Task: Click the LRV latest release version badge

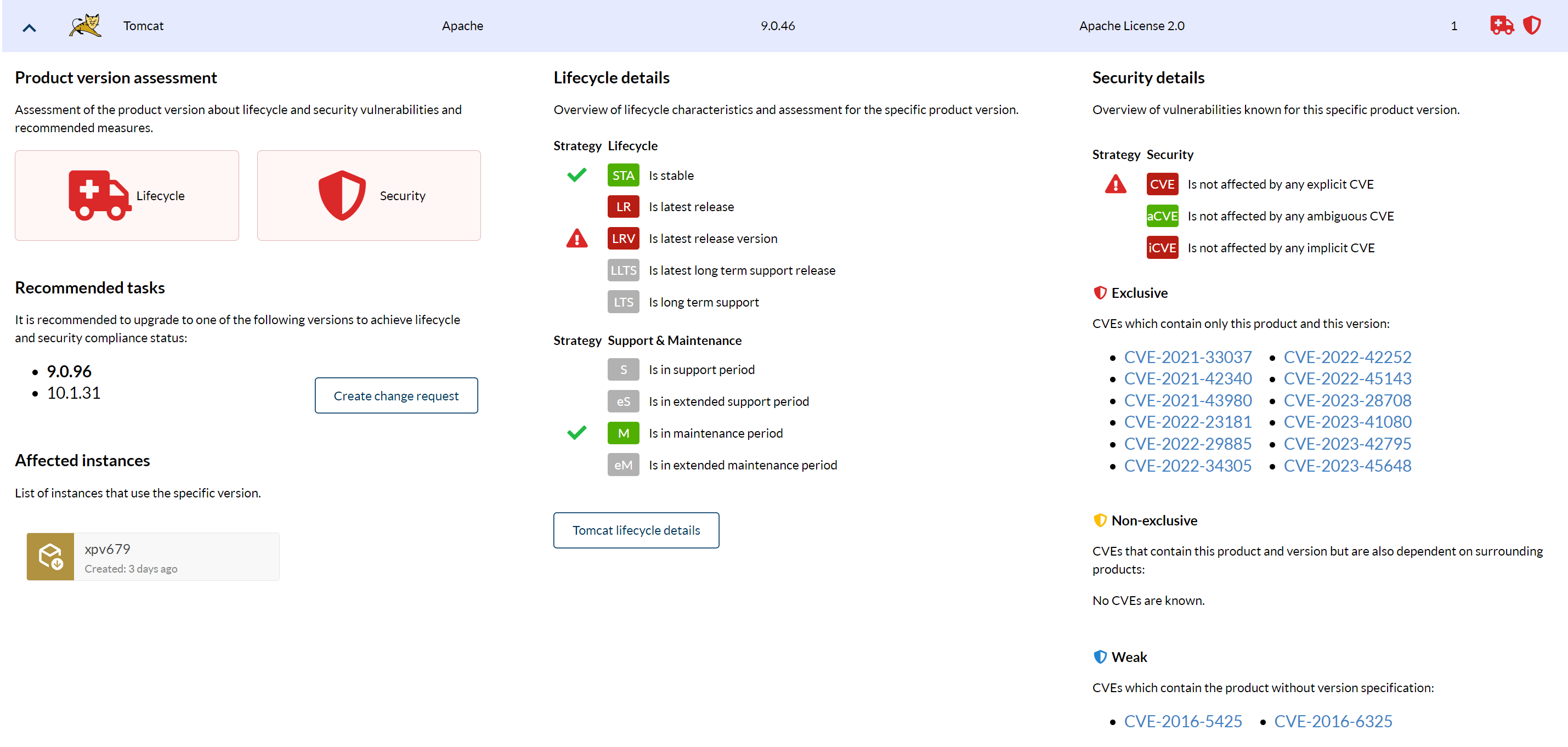Action: tap(623, 239)
